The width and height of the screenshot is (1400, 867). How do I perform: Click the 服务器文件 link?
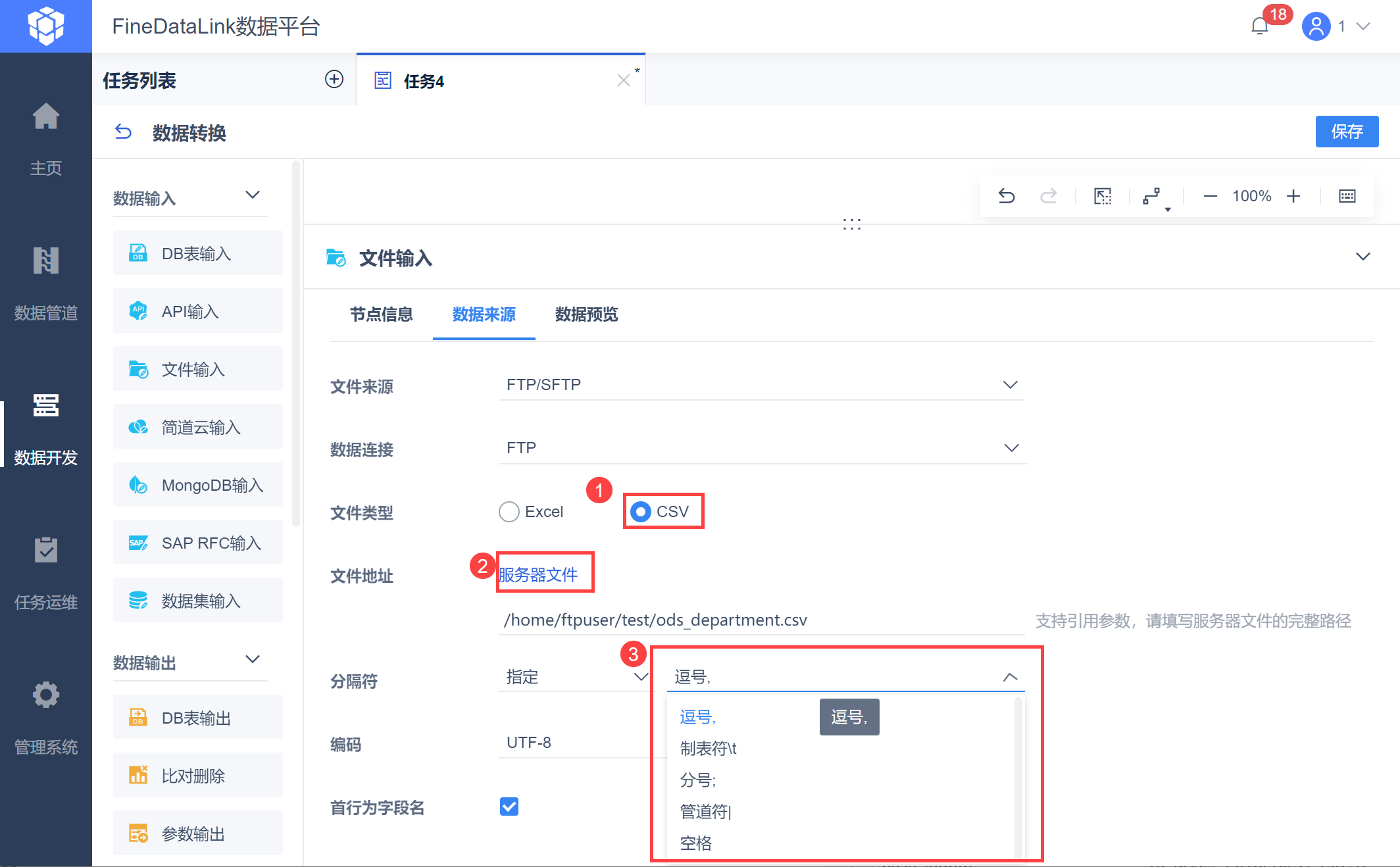pos(538,575)
